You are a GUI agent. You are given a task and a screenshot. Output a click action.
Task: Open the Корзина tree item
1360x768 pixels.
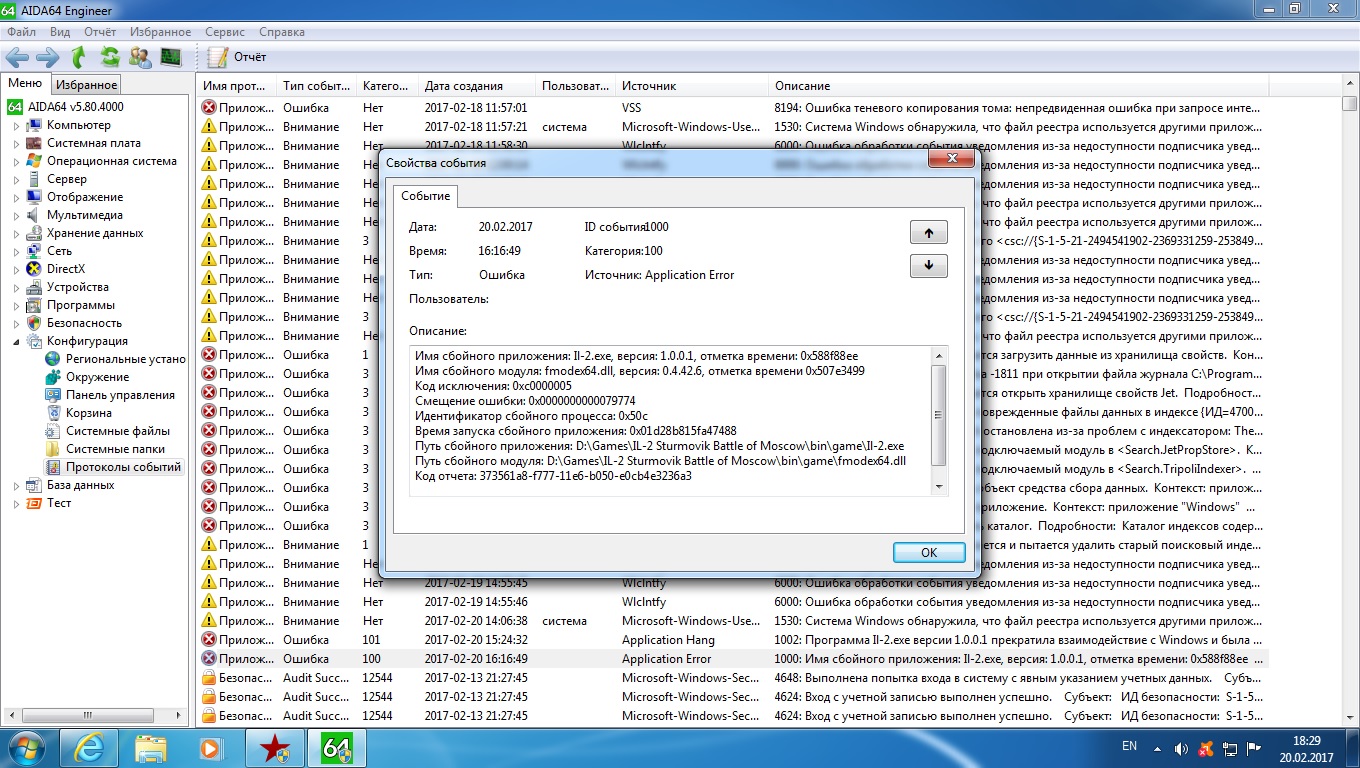point(79,413)
